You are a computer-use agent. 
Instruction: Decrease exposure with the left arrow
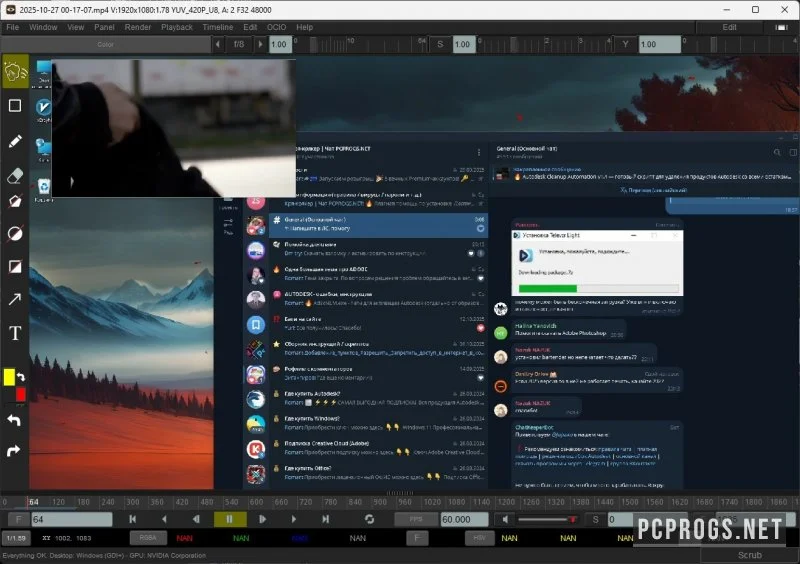218,44
